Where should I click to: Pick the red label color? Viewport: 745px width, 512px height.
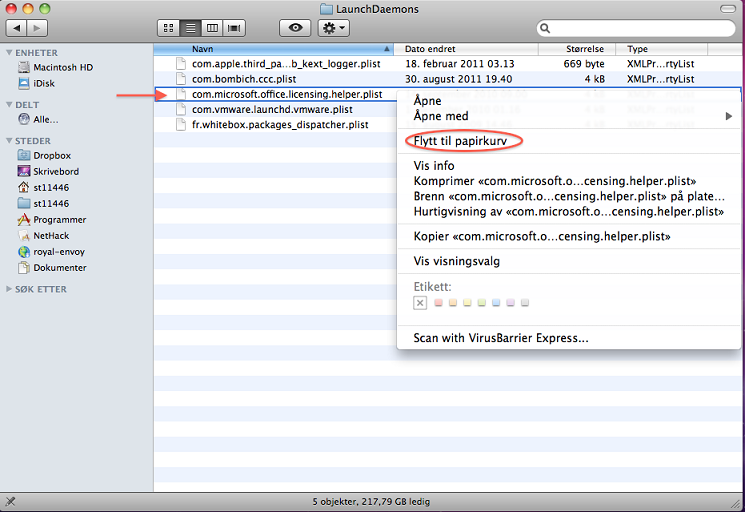point(437,302)
